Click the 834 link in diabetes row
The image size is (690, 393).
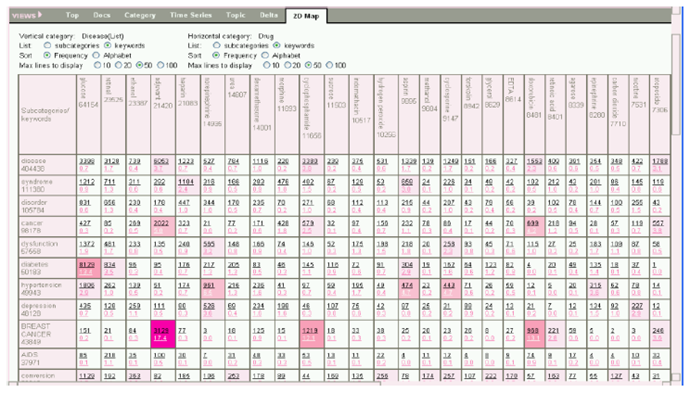pos(110,264)
